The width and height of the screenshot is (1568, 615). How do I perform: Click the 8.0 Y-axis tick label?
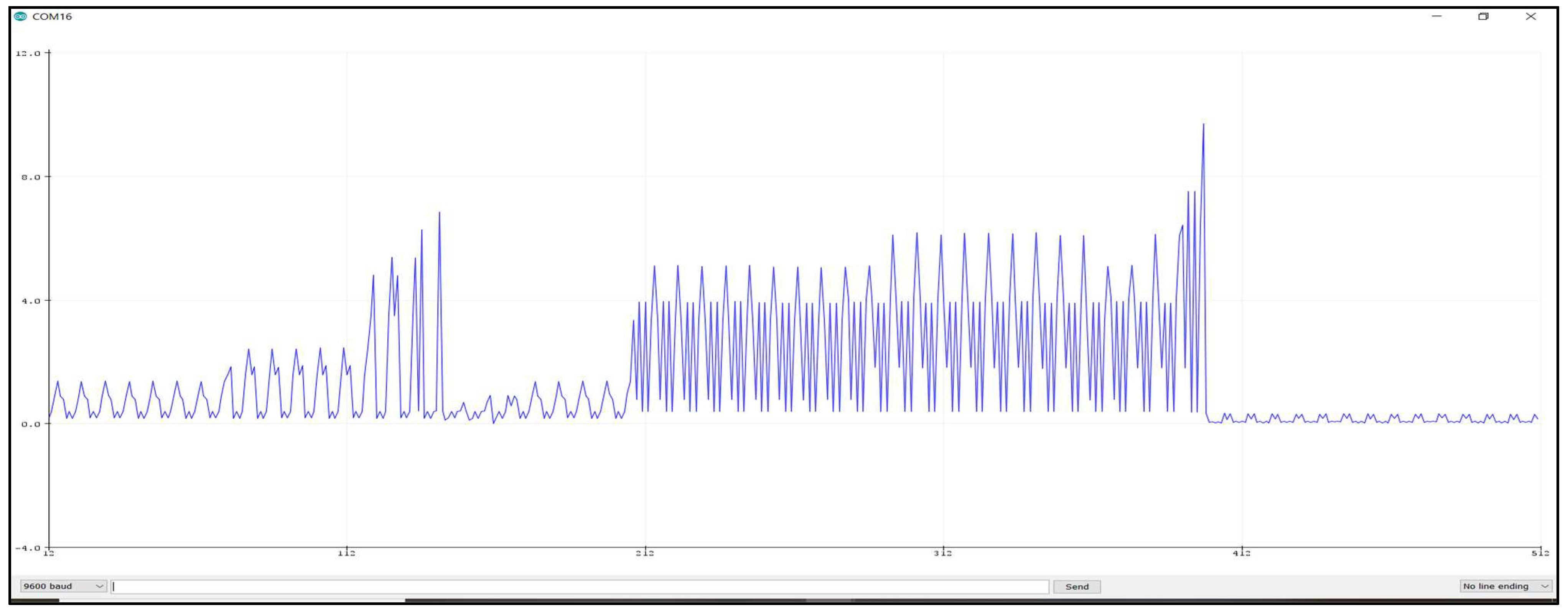tap(30, 177)
